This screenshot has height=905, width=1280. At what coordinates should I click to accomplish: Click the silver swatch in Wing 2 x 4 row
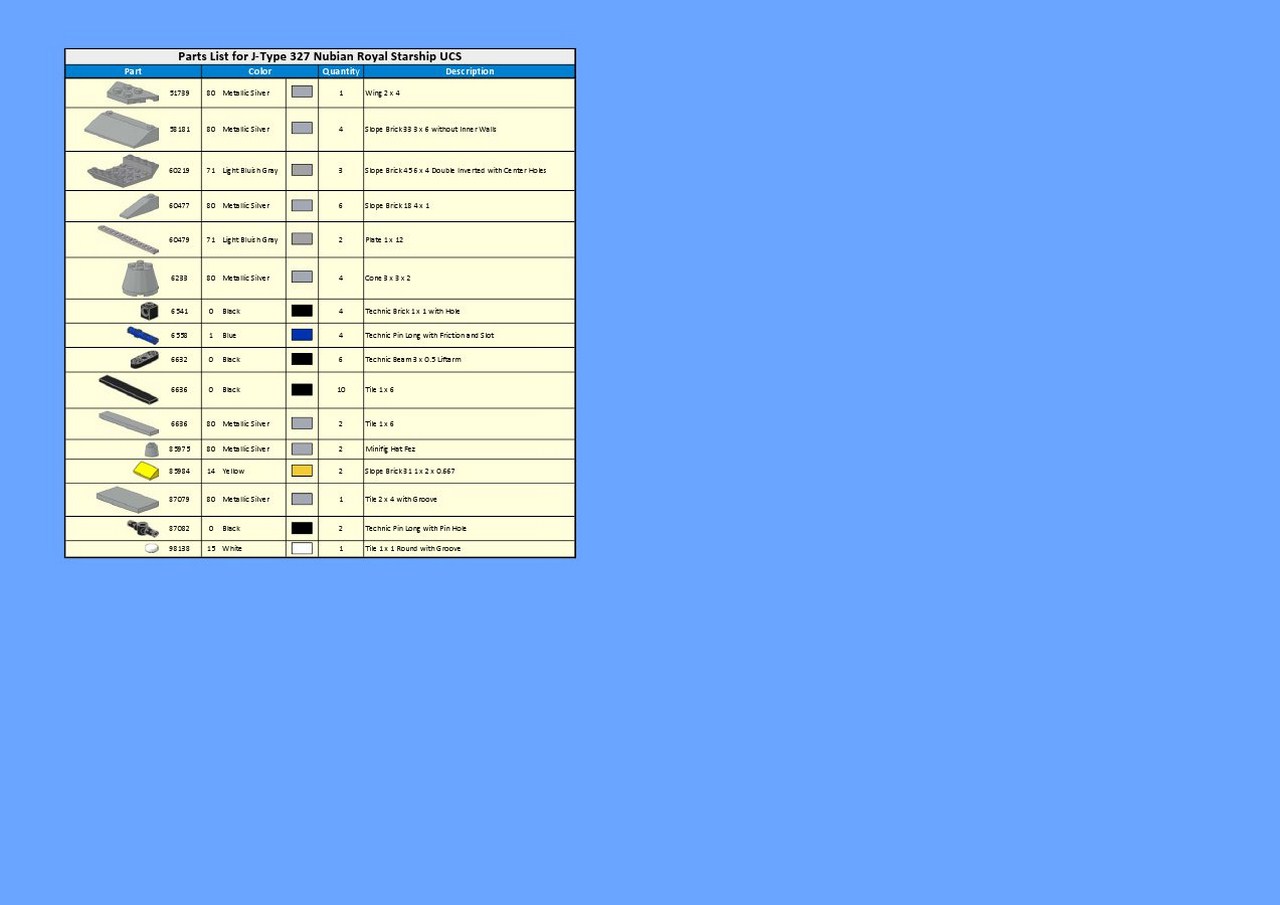[x=302, y=92]
